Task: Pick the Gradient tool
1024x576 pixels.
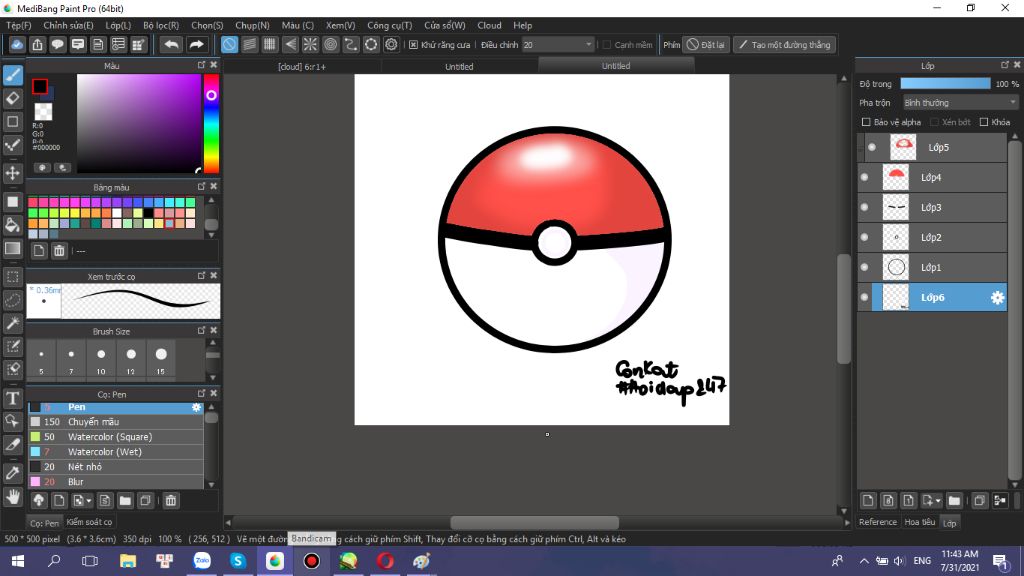Action: click(x=13, y=249)
